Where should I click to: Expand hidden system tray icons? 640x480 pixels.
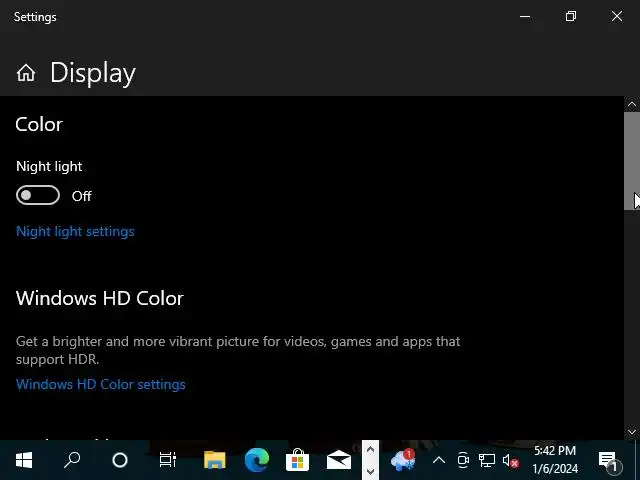[x=439, y=461]
